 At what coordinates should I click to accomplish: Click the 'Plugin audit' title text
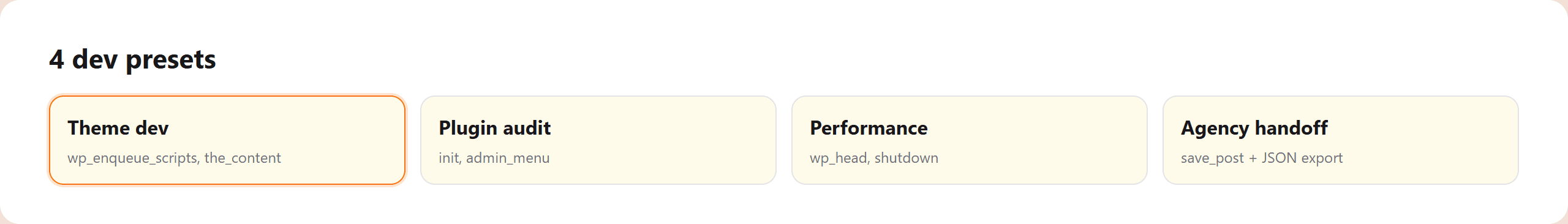(x=495, y=128)
